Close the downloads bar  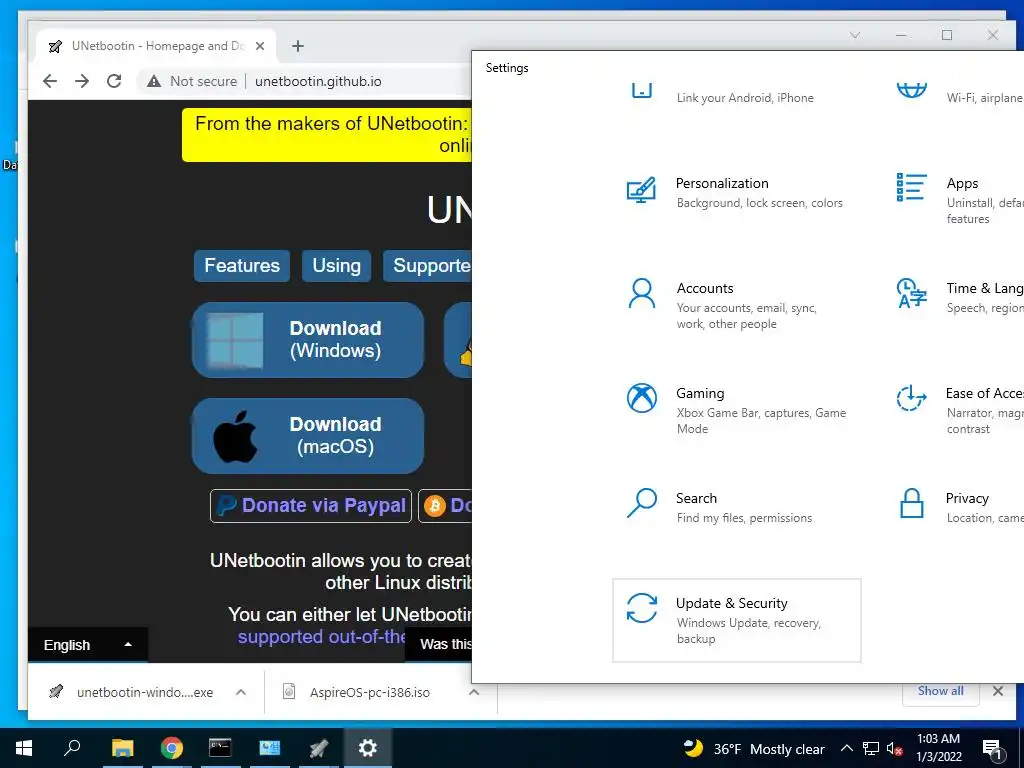coord(998,691)
